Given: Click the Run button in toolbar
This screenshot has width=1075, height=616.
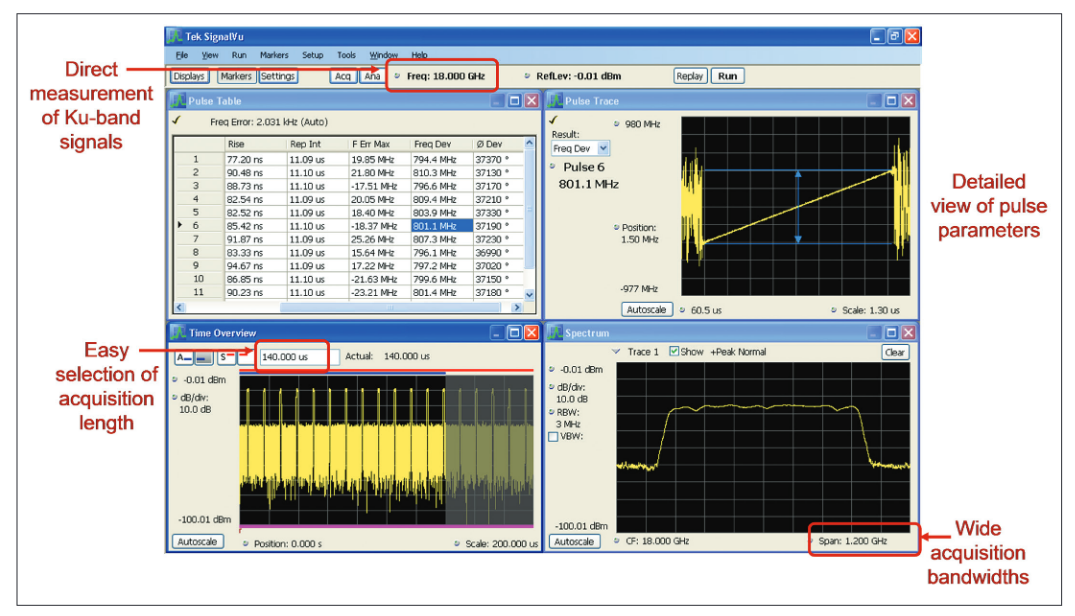Looking at the screenshot, I should (727, 76).
